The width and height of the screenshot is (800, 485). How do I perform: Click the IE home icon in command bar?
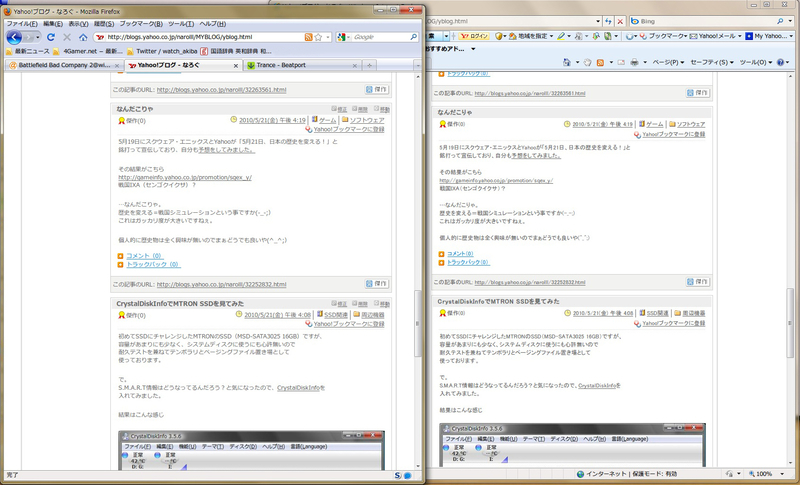coord(567,62)
